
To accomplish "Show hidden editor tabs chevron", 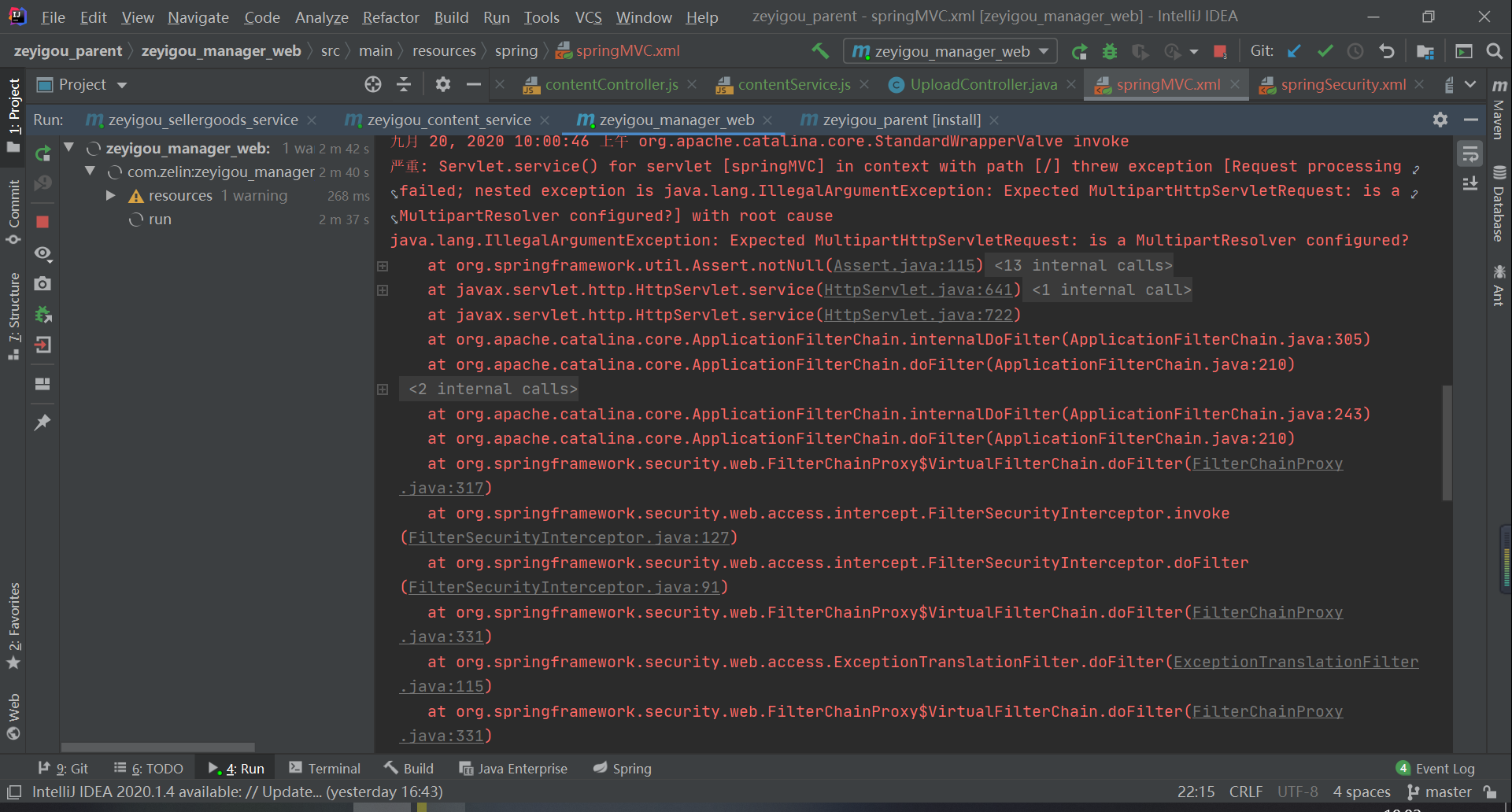I will point(1470,84).
